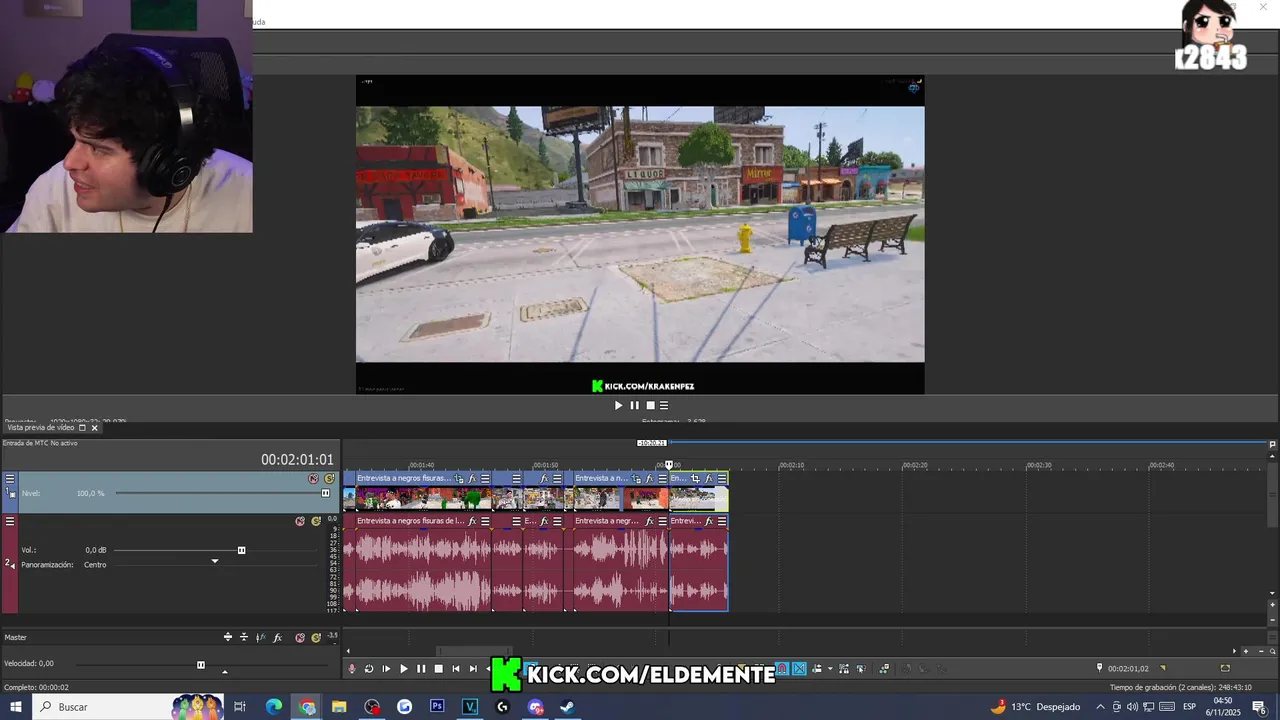This screenshot has height=720, width=1280.
Task: Open event FX of first video clip
Action: 473,479
